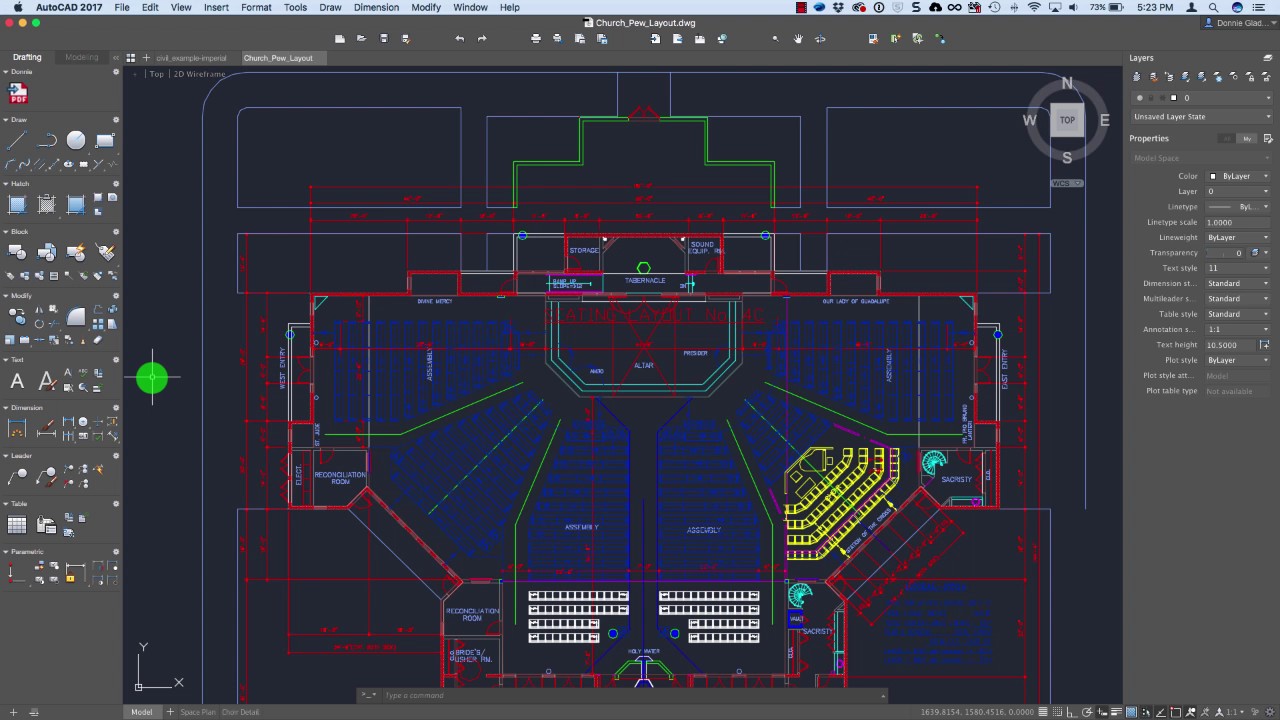The width and height of the screenshot is (1280, 720).
Task: Click the Hatch tool icon
Action: [17, 205]
